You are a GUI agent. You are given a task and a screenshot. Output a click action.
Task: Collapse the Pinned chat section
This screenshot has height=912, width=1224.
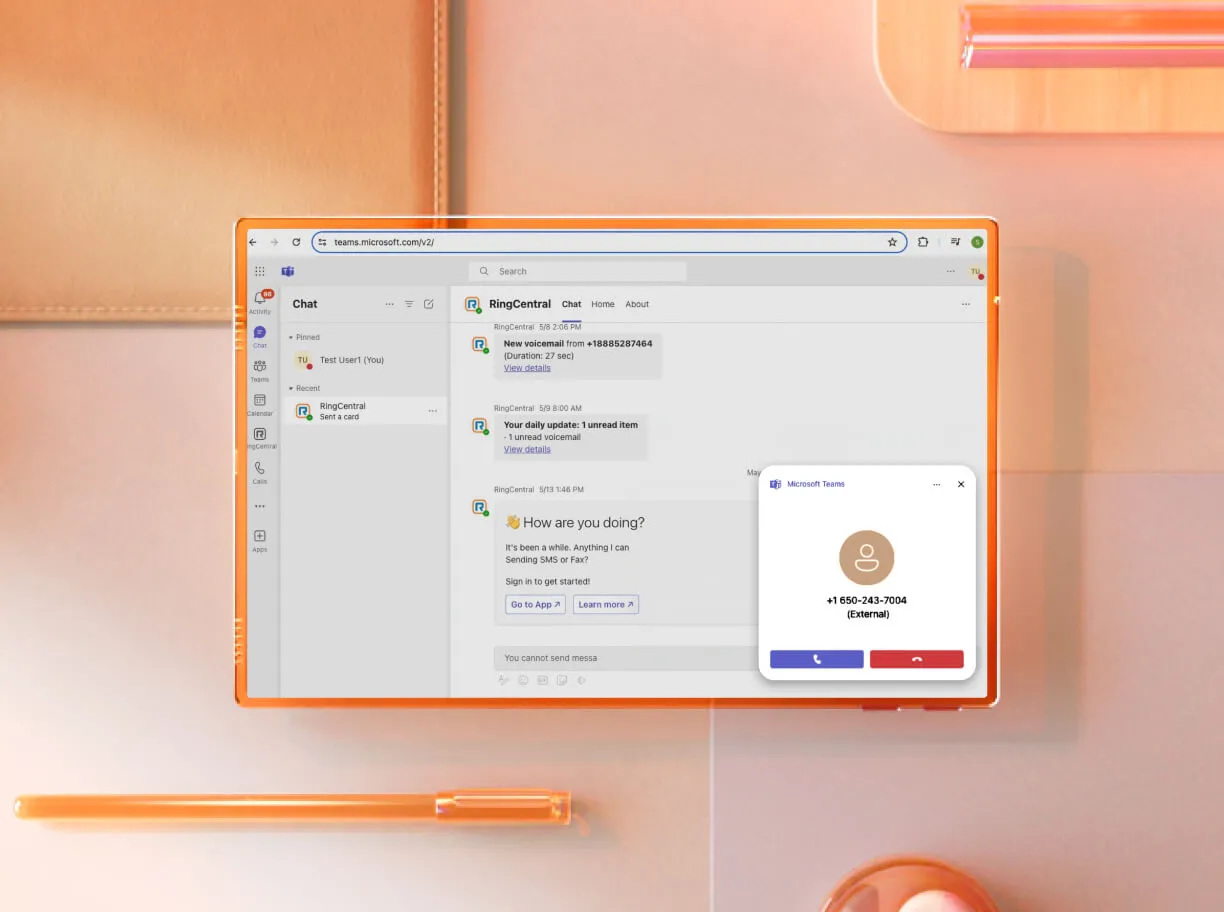[292, 337]
